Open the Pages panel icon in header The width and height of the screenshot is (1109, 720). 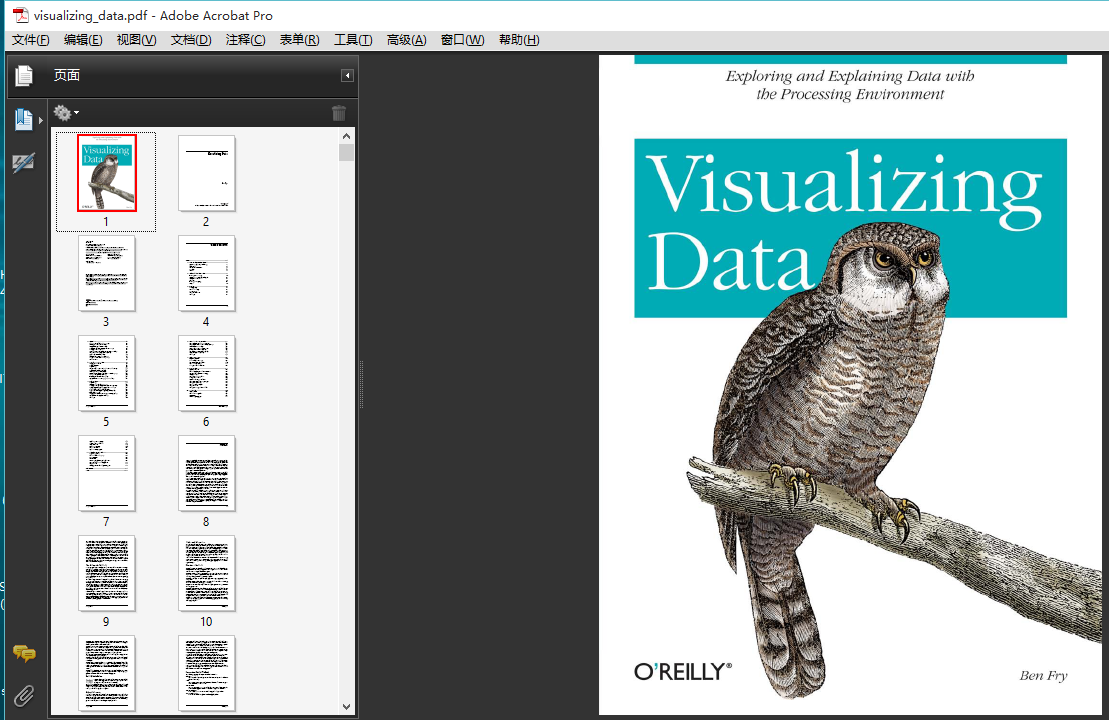click(24, 76)
